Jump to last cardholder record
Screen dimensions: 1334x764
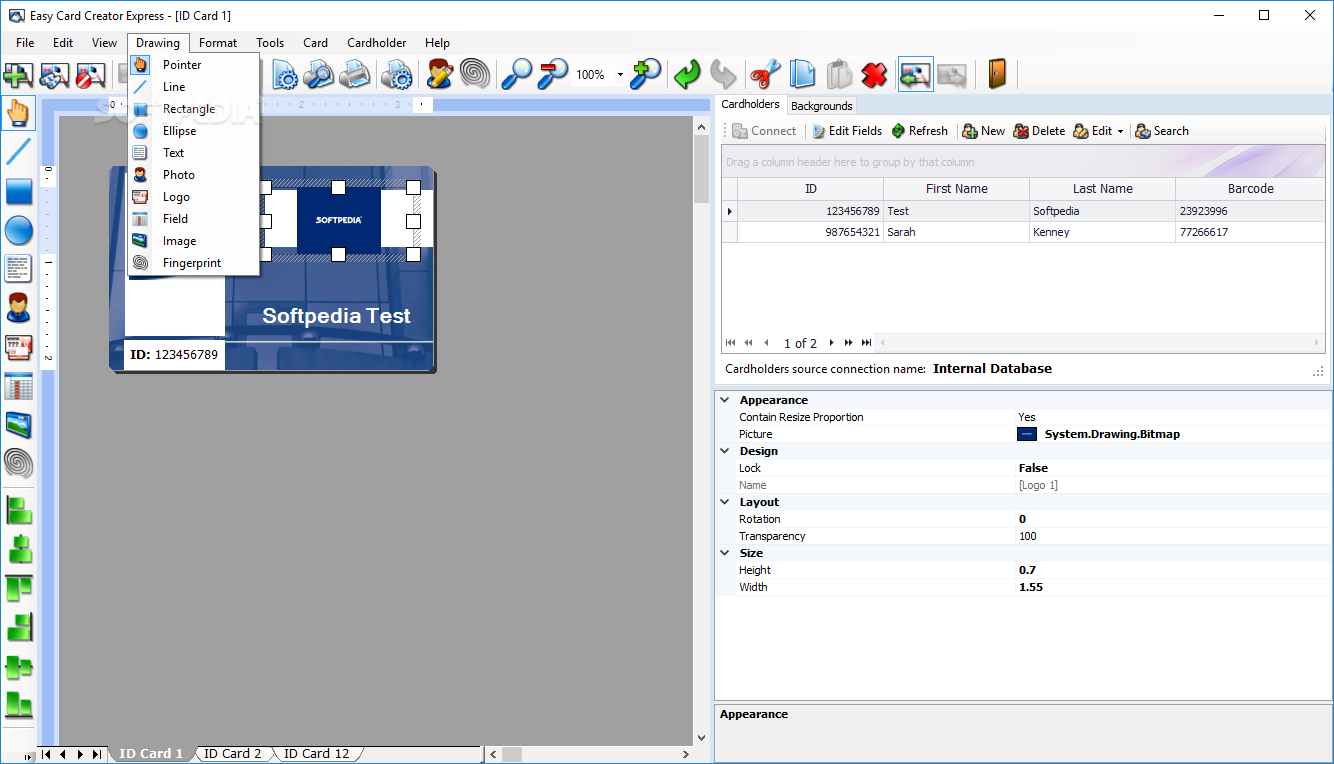866,343
